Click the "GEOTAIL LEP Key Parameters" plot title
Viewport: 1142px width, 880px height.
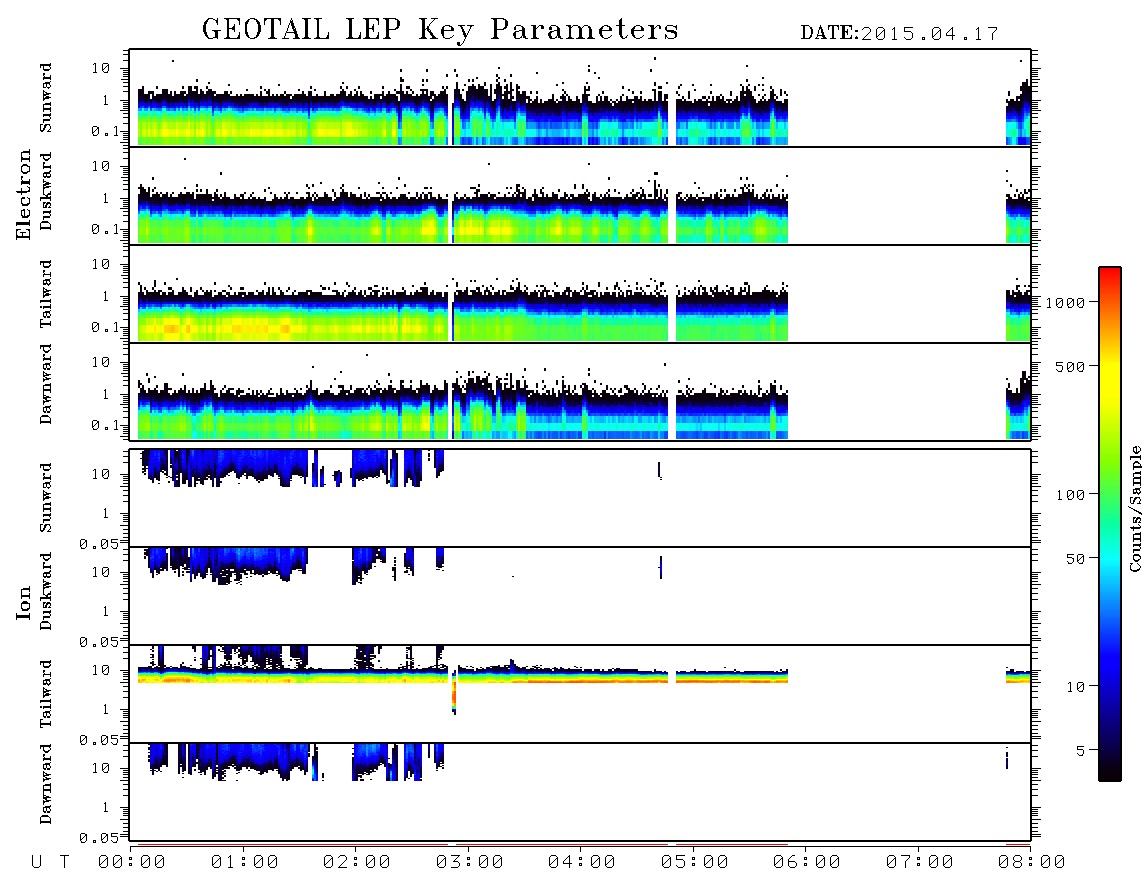[x=440, y=30]
